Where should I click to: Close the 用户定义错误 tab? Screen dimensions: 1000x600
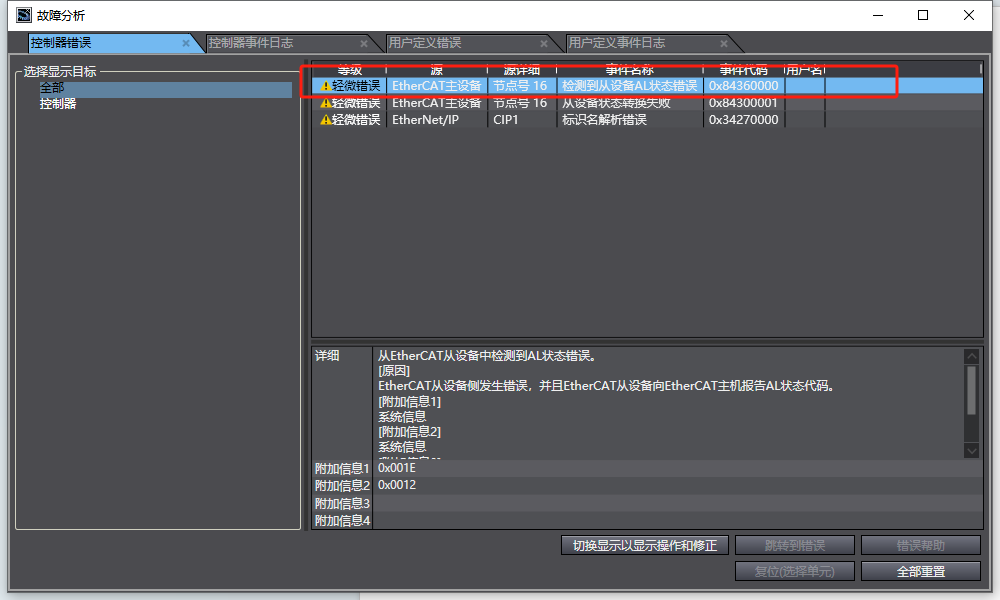click(543, 43)
